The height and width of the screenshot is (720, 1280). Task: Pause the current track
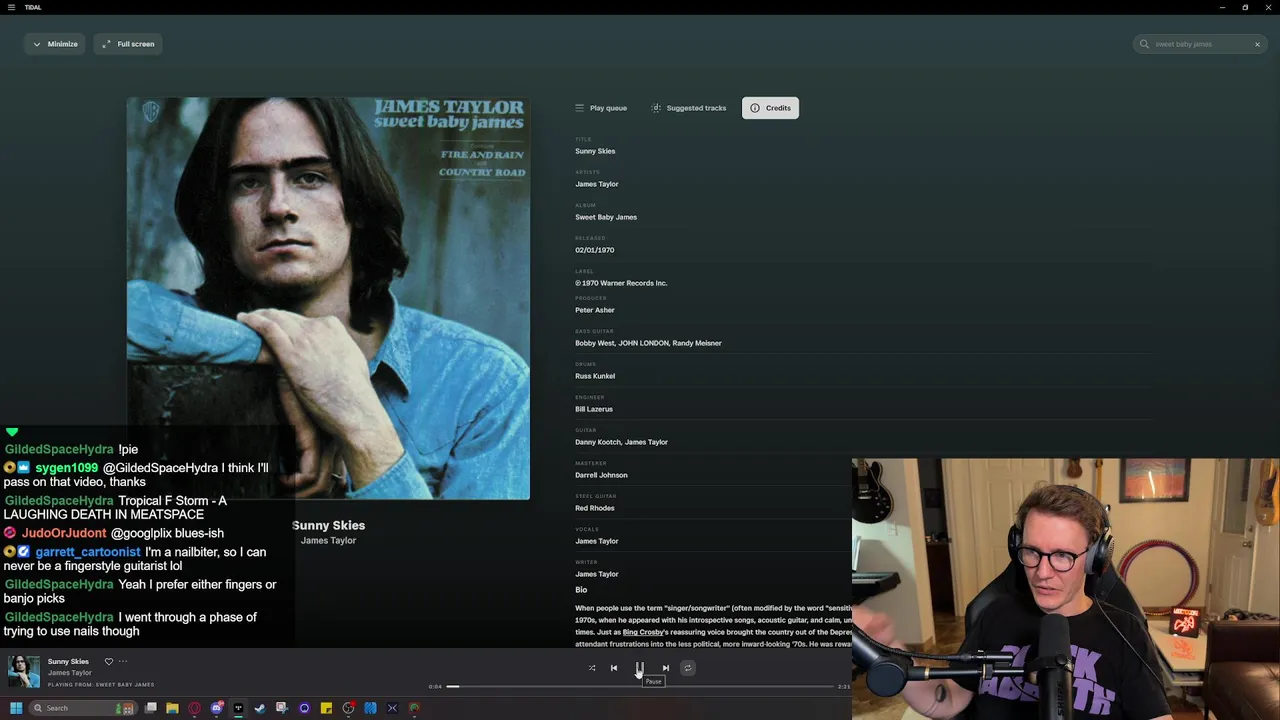[x=640, y=668]
